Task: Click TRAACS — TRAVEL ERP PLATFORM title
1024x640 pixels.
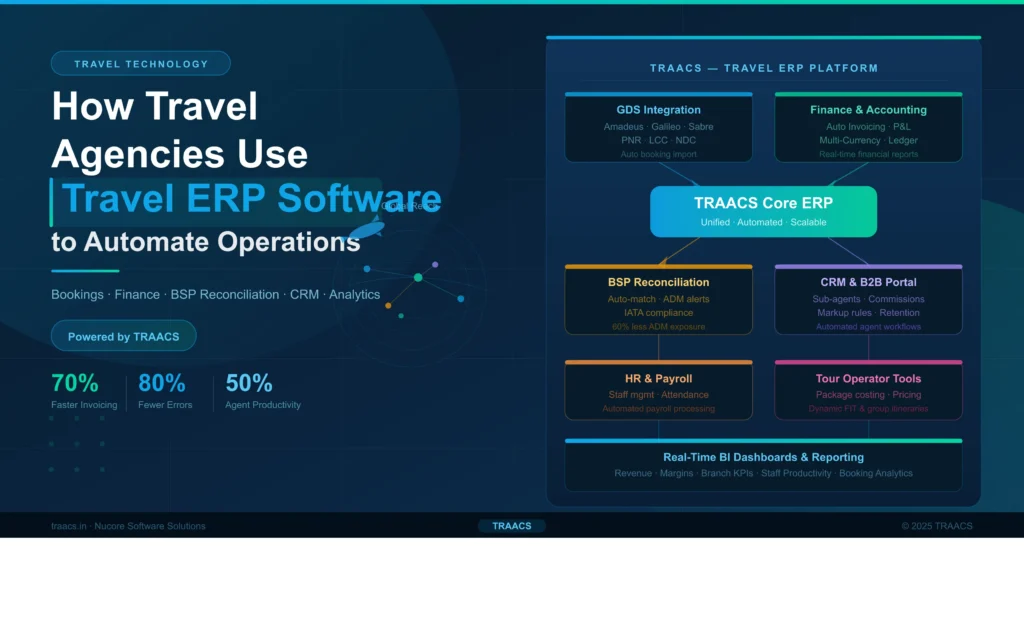Action: click(x=763, y=68)
